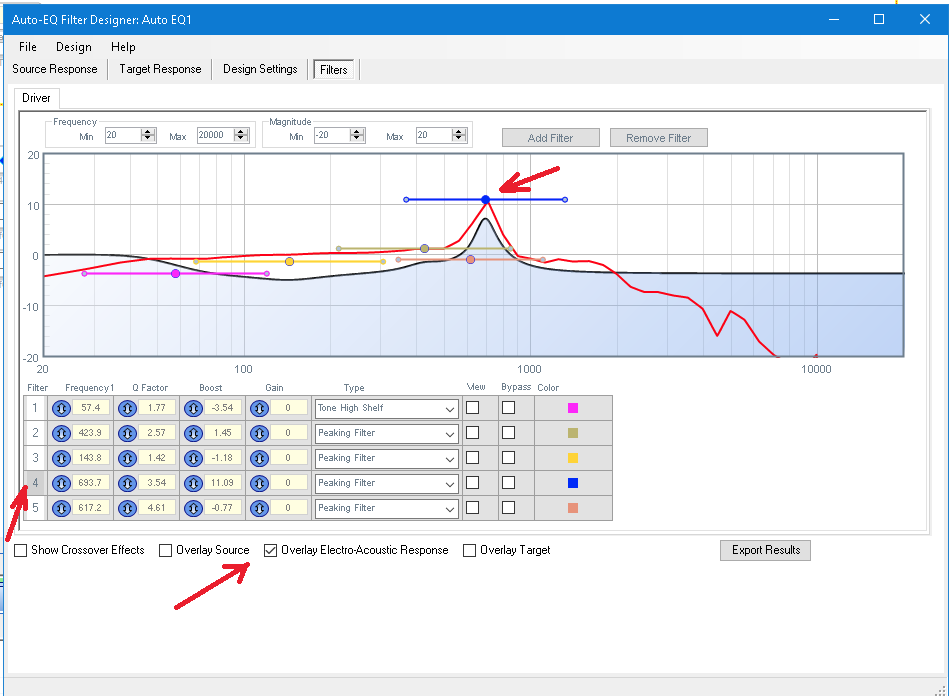Click the Q Factor adjust knob icon for filter 4
This screenshot has height=696, width=949.
pyautogui.click(x=127, y=483)
